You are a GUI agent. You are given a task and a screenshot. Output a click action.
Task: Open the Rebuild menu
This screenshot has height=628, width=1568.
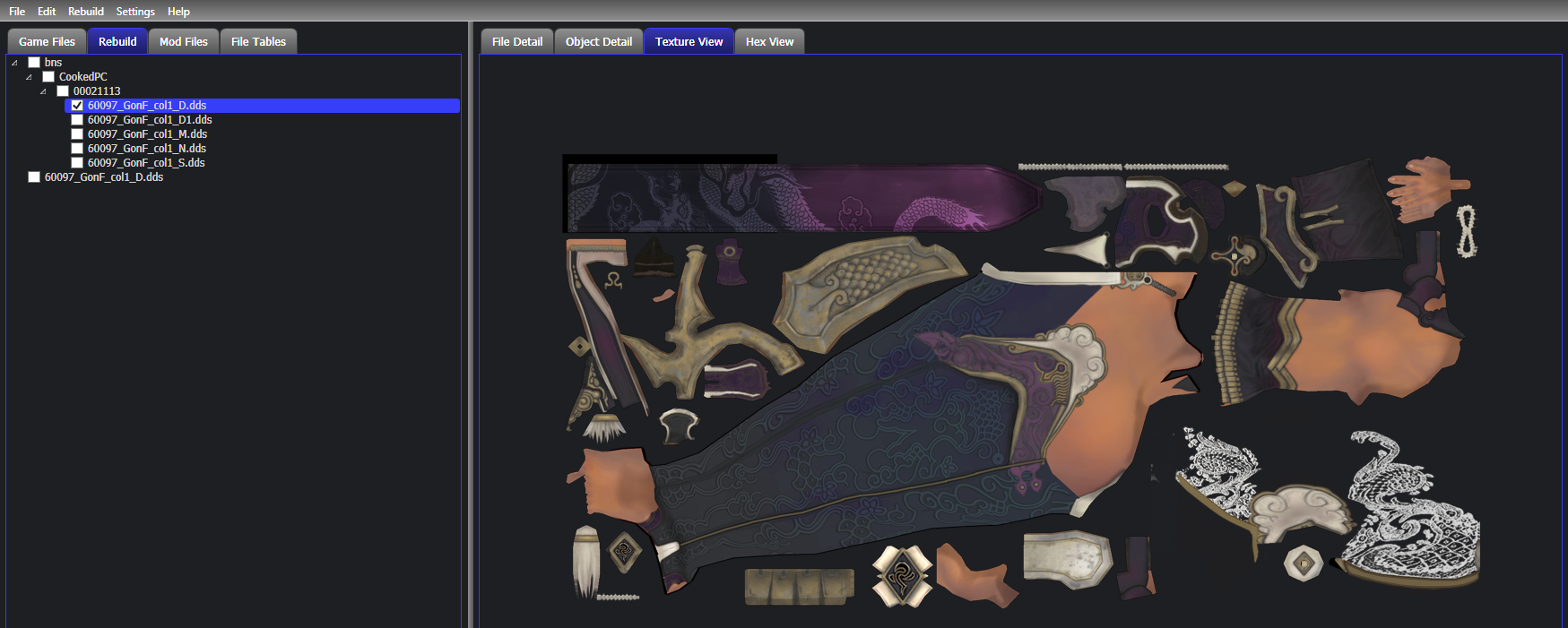(86, 12)
